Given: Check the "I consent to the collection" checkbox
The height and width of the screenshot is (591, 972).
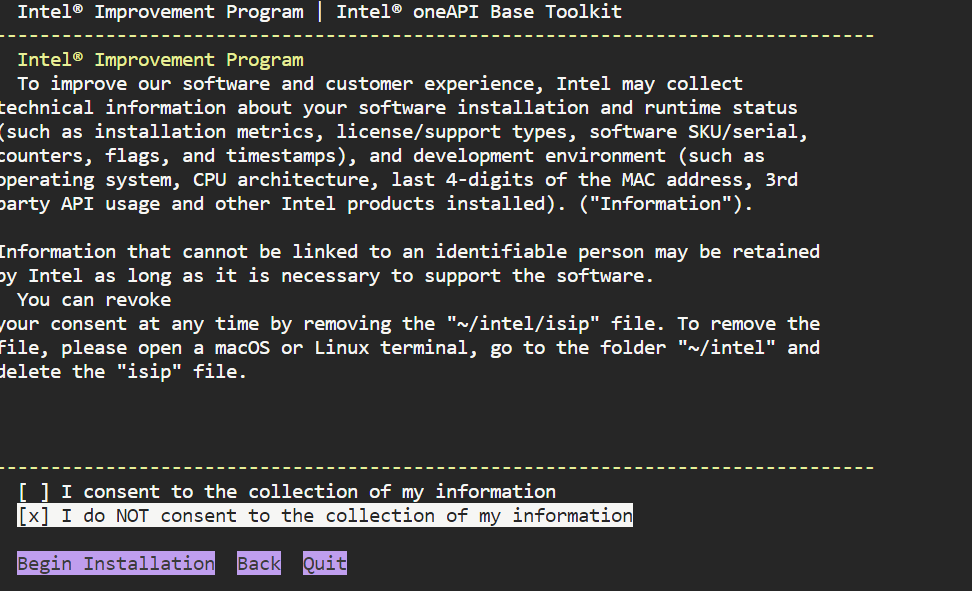Looking at the screenshot, I should coord(34,492).
